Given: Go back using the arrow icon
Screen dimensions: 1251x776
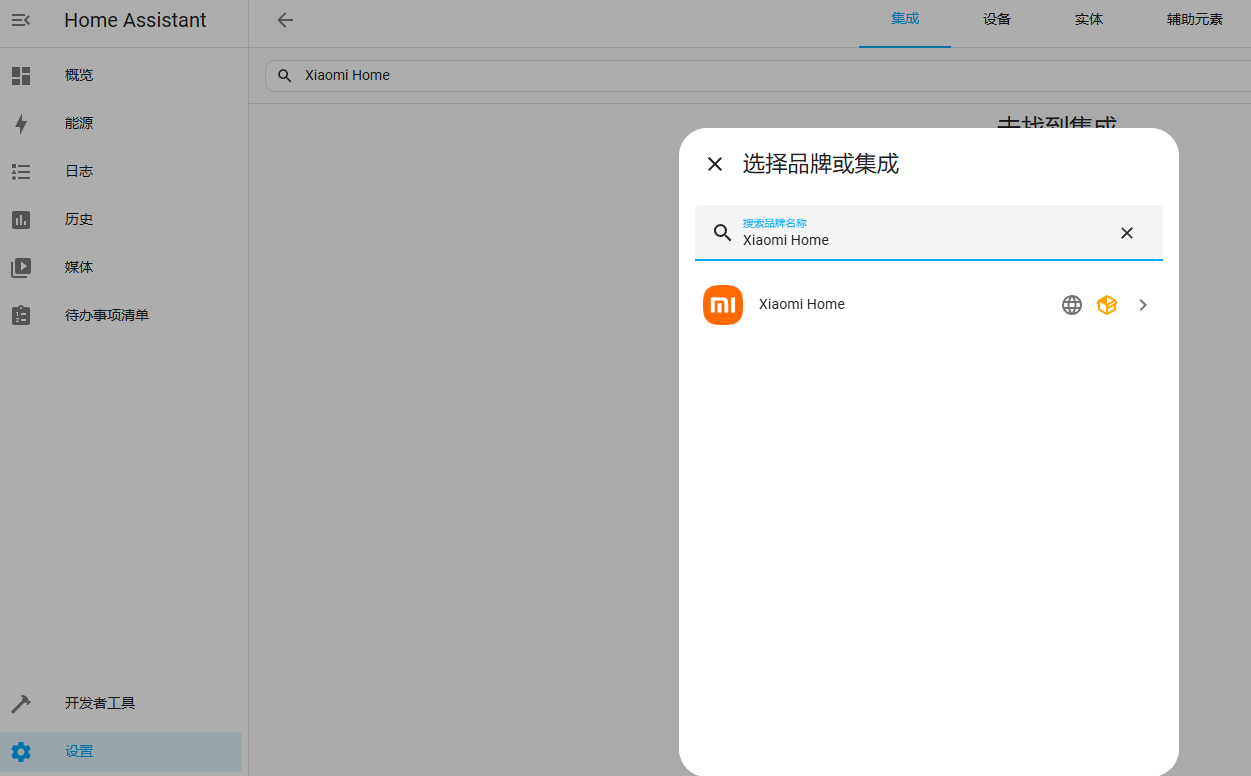Looking at the screenshot, I should [x=285, y=20].
